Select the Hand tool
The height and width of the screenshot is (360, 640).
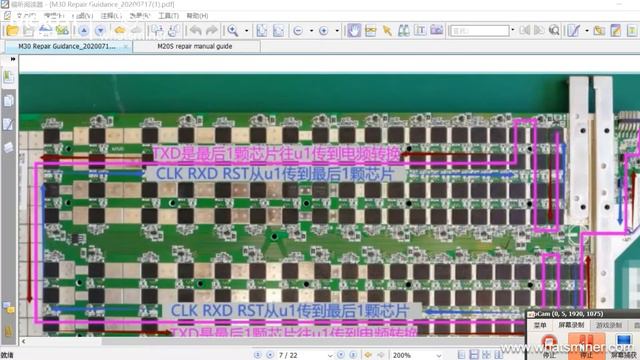[354, 31]
